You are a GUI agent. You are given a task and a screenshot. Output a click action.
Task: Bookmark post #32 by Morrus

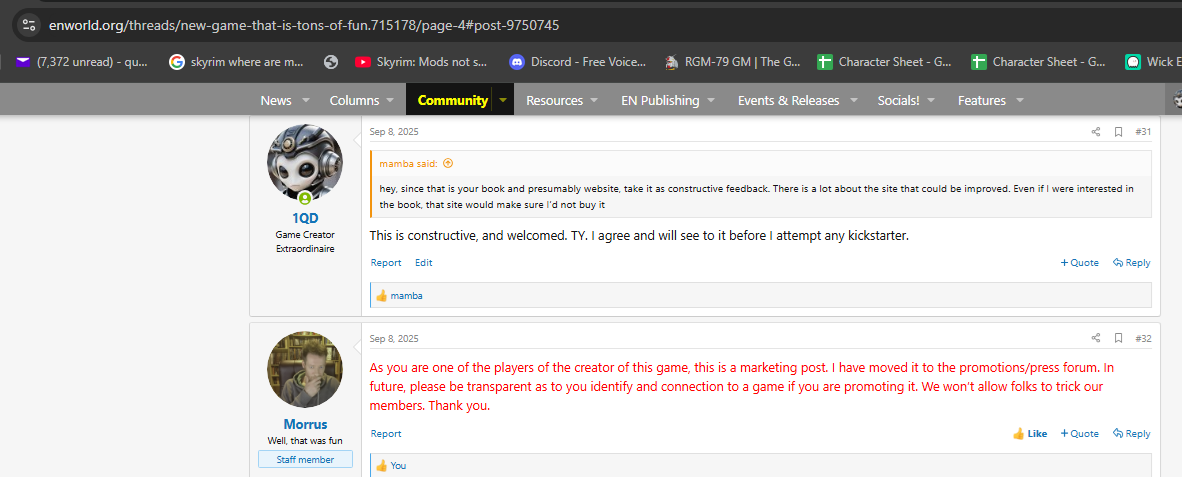click(1118, 338)
